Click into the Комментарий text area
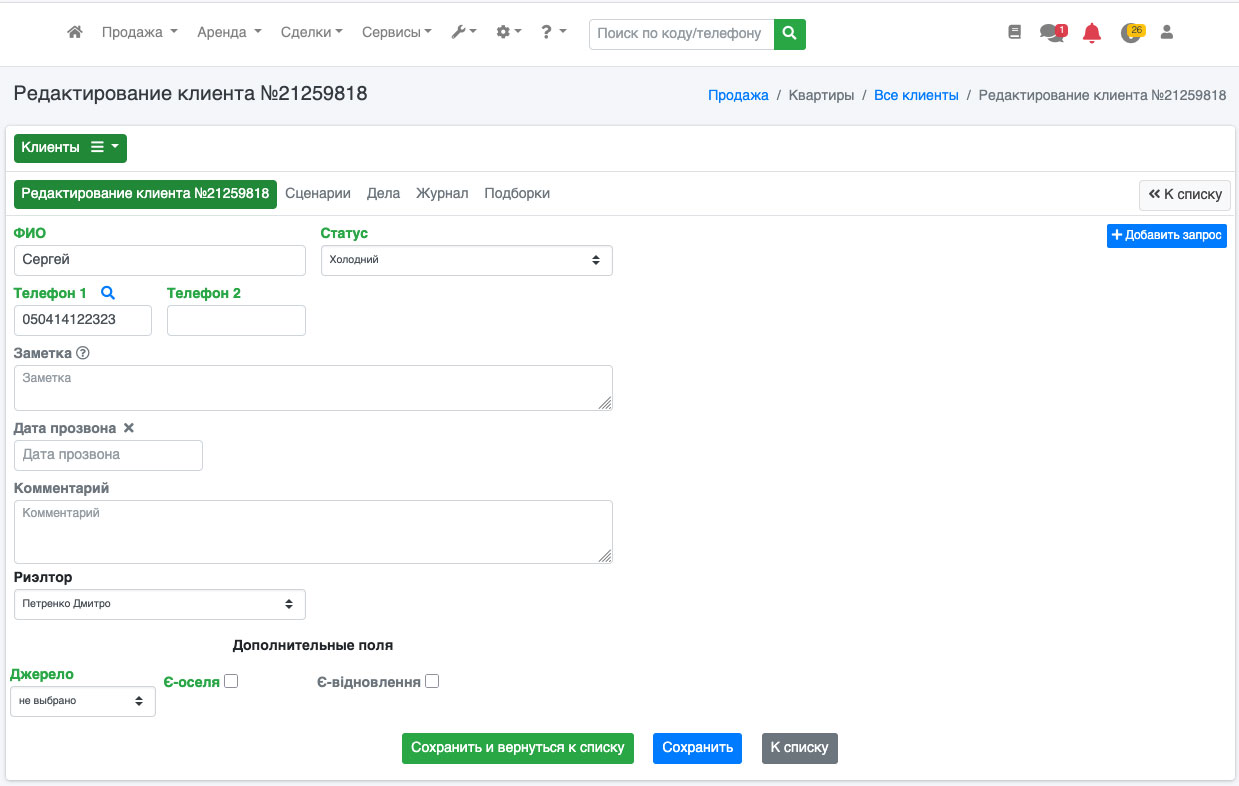This screenshot has width=1239, height=786. coord(313,532)
